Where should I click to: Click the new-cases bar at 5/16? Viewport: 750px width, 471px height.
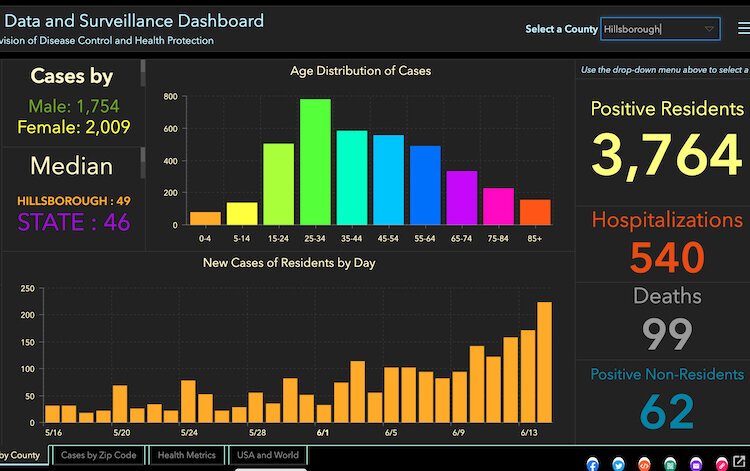pyautogui.click(x=52, y=414)
